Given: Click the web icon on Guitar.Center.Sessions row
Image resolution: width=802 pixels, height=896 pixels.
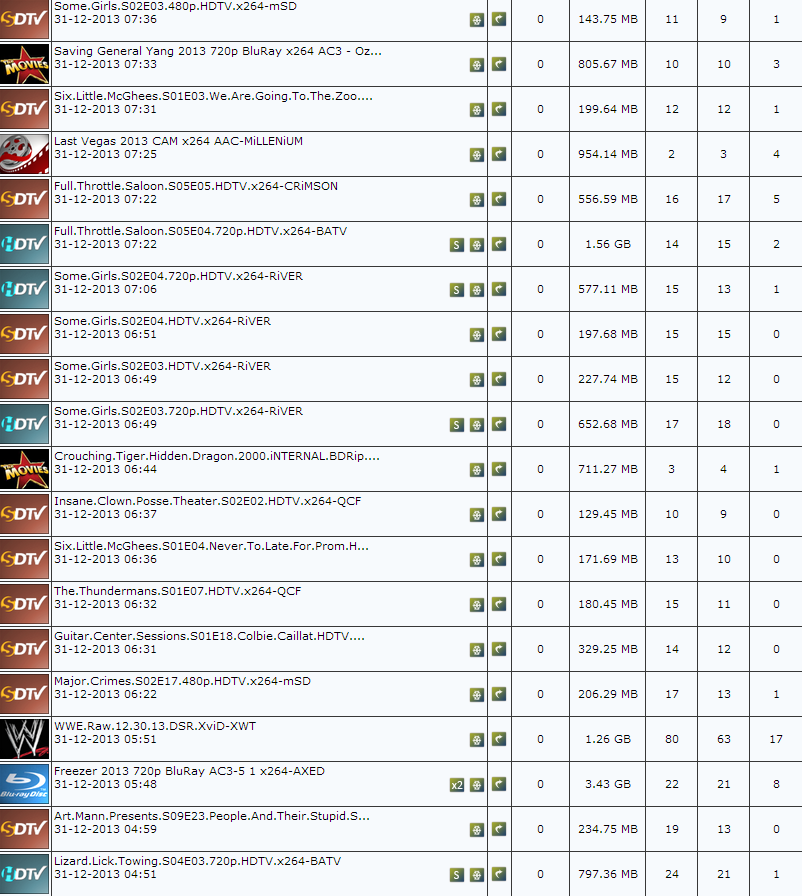Looking at the screenshot, I should pyautogui.click(x=477, y=650).
